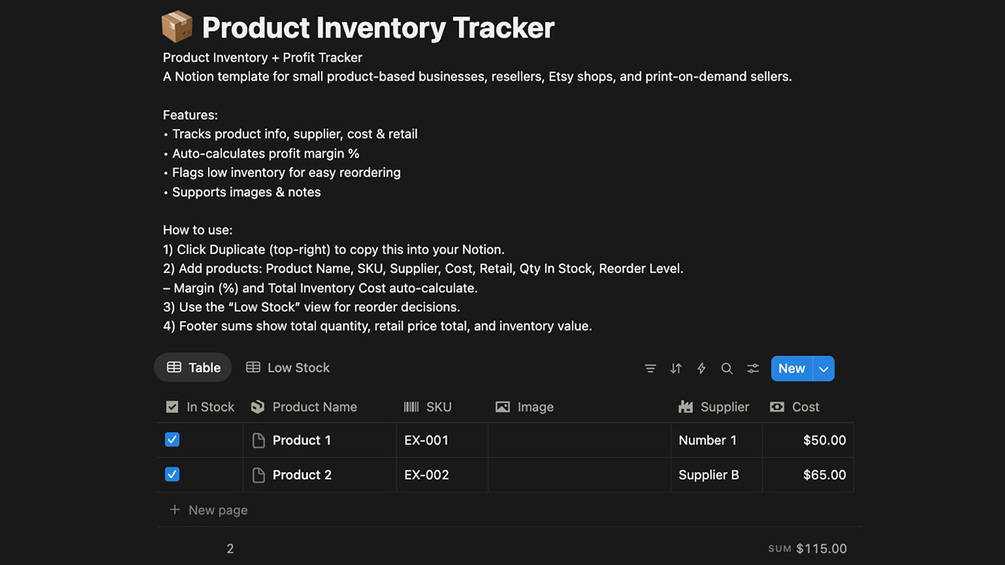This screenshot has width=1005, height=565.
Task: Click the SUM $115.00 footer total
Action: point(807,549)
